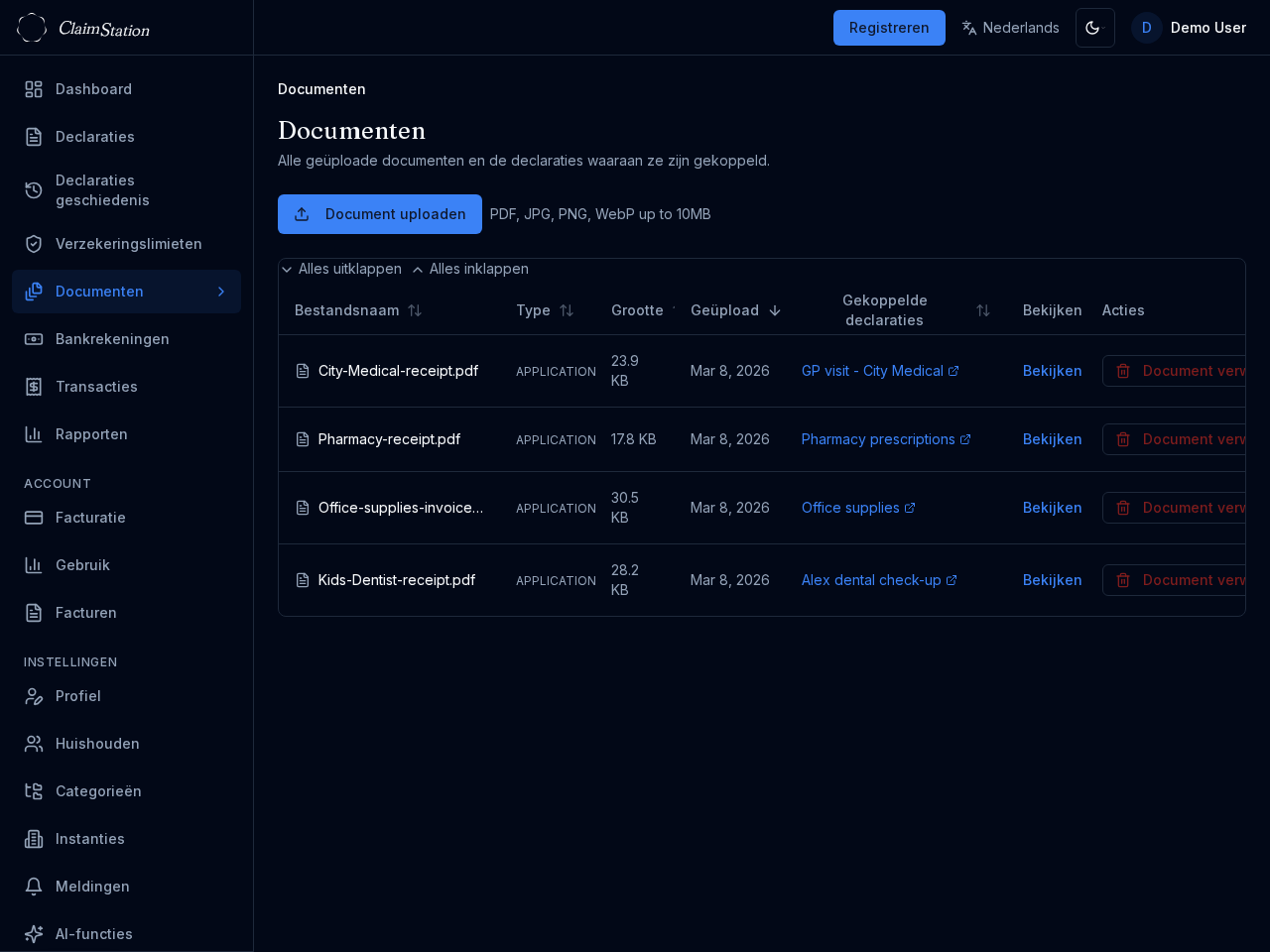
Task: Collapse all rows with Alles inklappen
Action: pyautogui.click(x=470, y=269)
